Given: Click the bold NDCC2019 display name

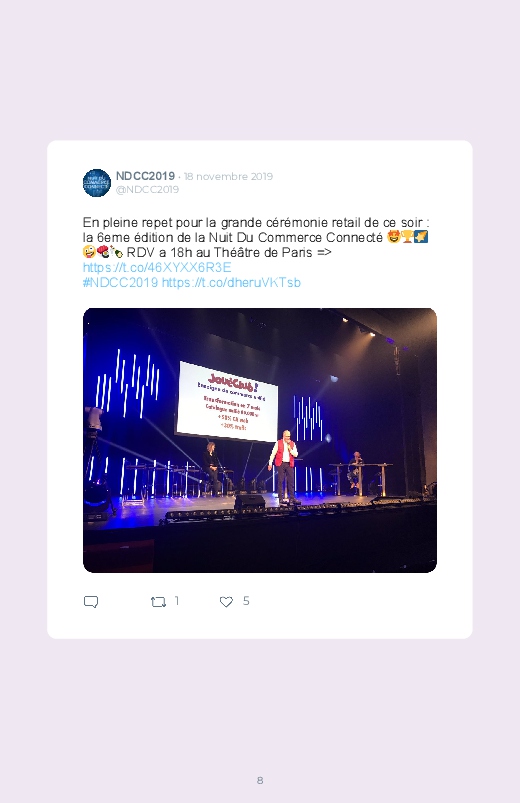Looking at the screenshot, I should pos(145,176).
